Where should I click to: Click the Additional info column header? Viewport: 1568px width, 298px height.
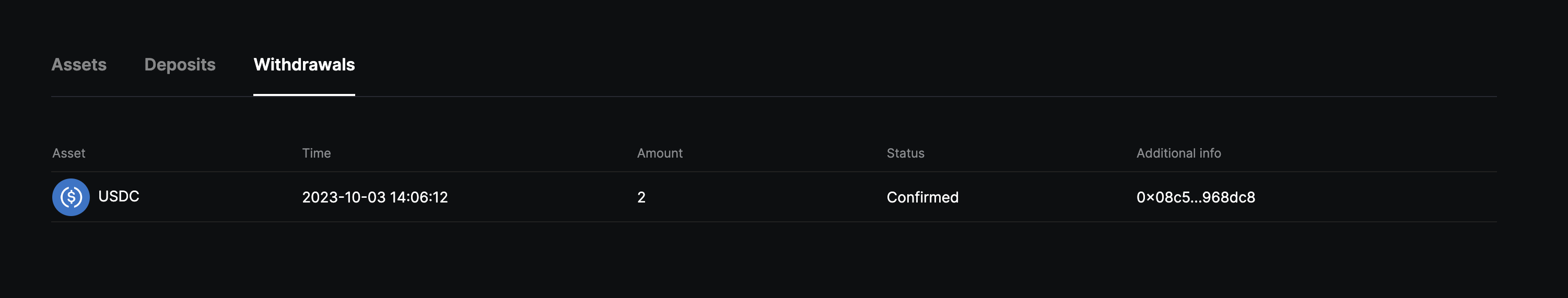(1178, 153)
